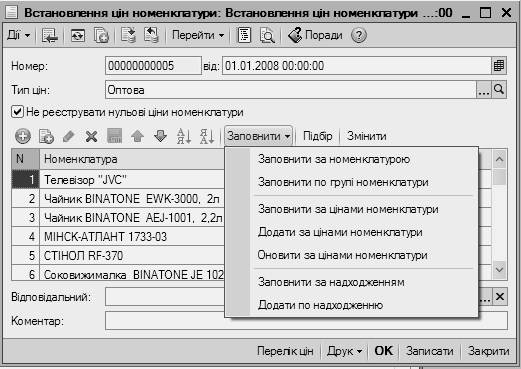Click the Відповідальний input field
The height and width of the screenshot is (369, 521).
point(165,297)
